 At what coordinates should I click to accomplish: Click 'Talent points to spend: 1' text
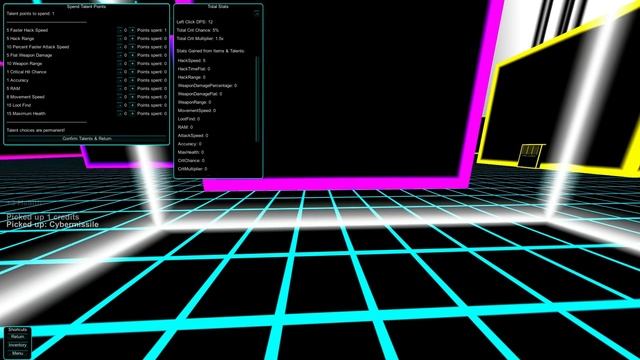pyautogui.click(x=30, y=13)
